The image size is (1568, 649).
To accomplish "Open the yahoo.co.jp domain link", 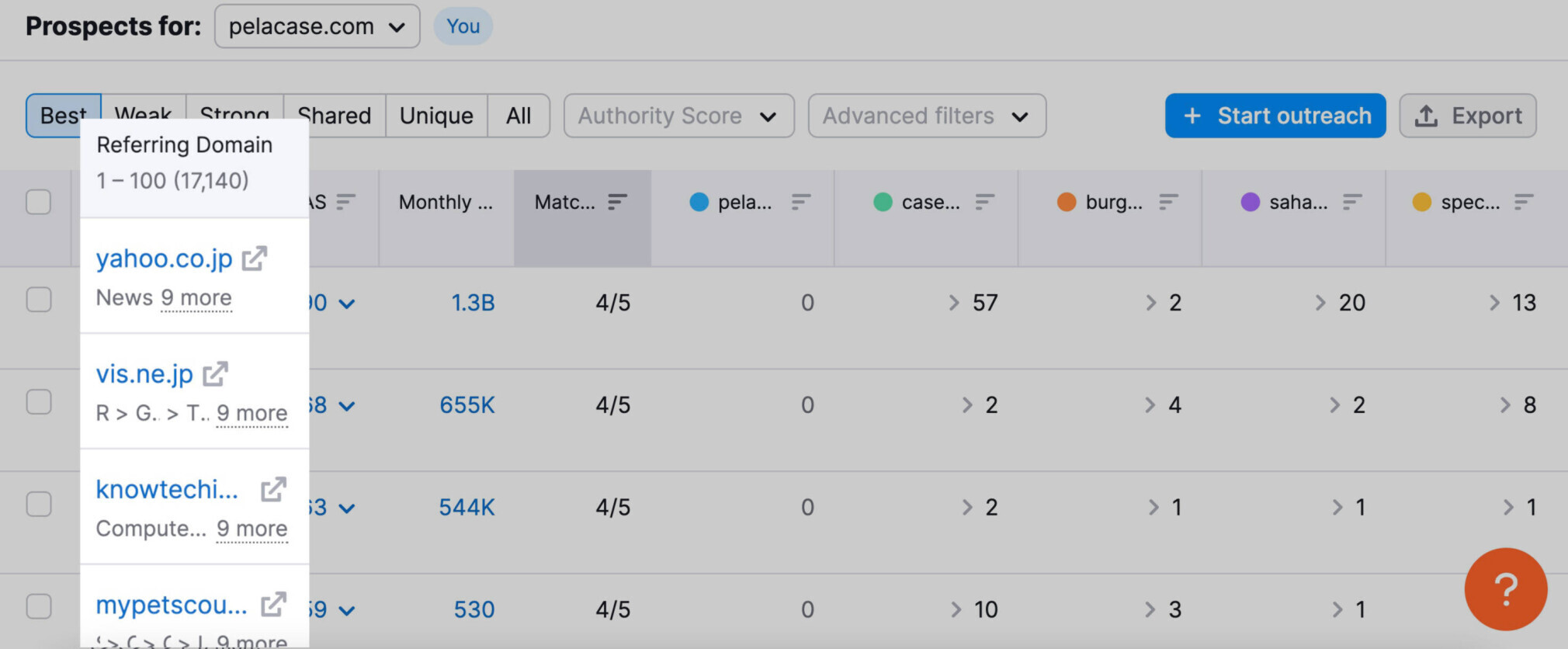I will 165,259.
